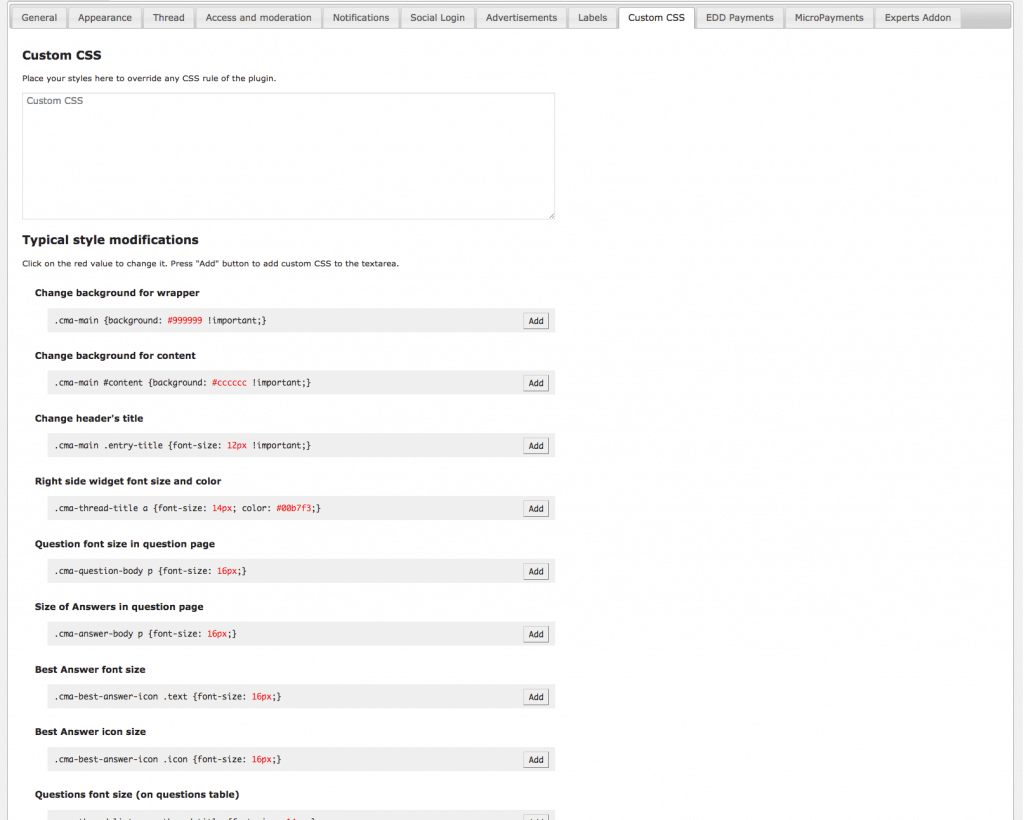Switch to the Labels tab
The image size is (1024, 820).
click(x=592, y=17)
